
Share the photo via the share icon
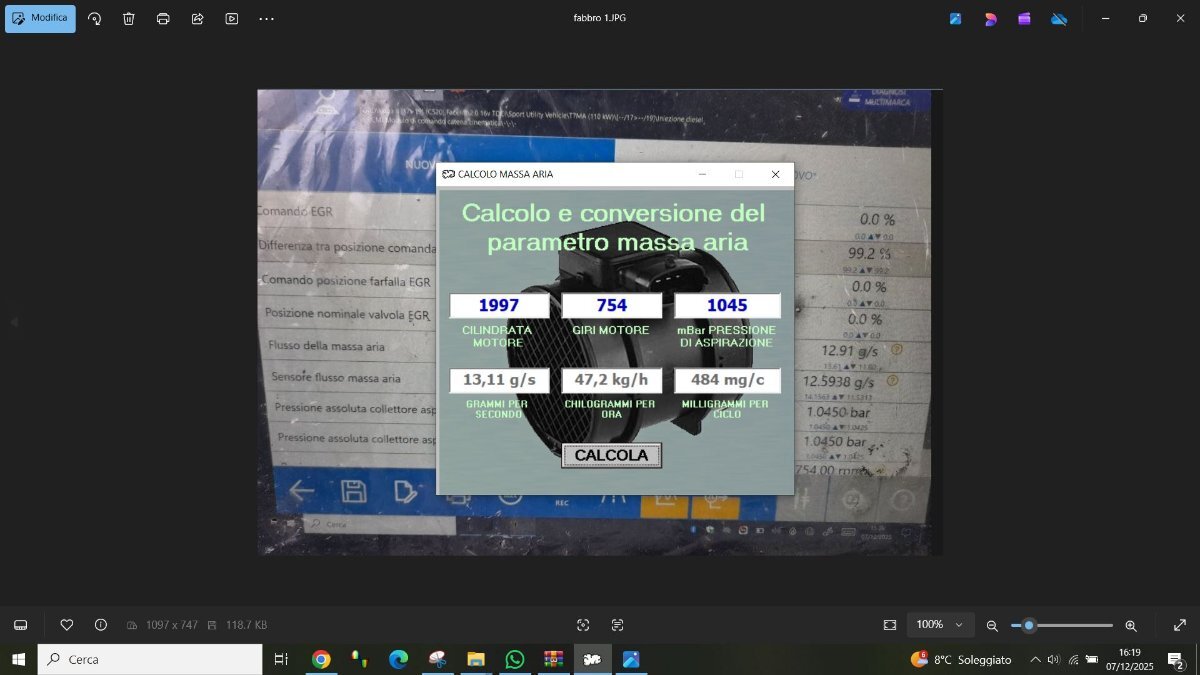[197, 18]
